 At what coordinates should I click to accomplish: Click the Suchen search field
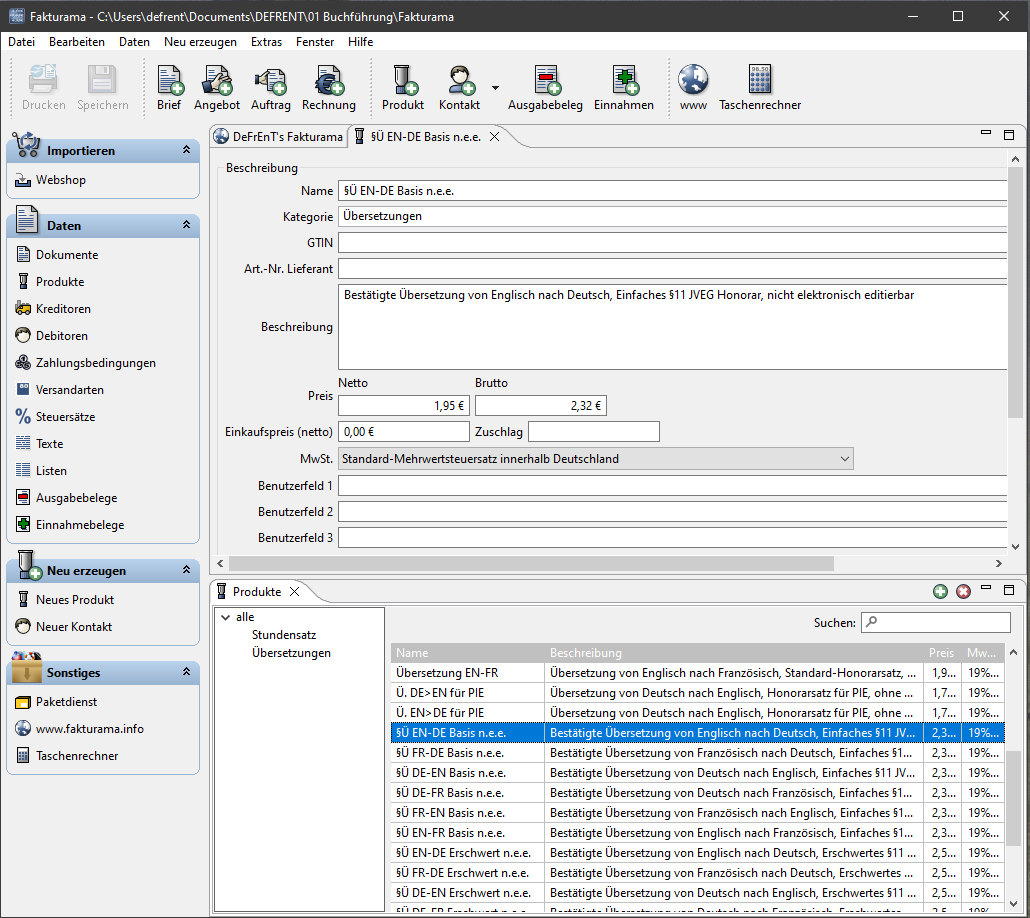pos(935,622)
